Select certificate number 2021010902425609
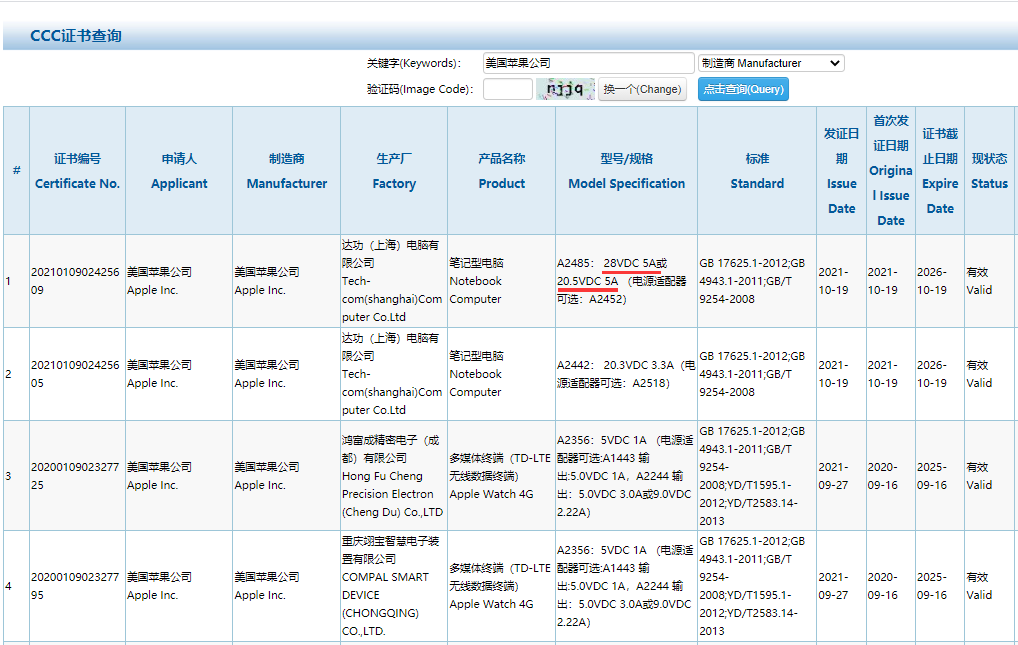Image resolution: width=1018 pixels, height=645 pixels. [x=75, y=281]
